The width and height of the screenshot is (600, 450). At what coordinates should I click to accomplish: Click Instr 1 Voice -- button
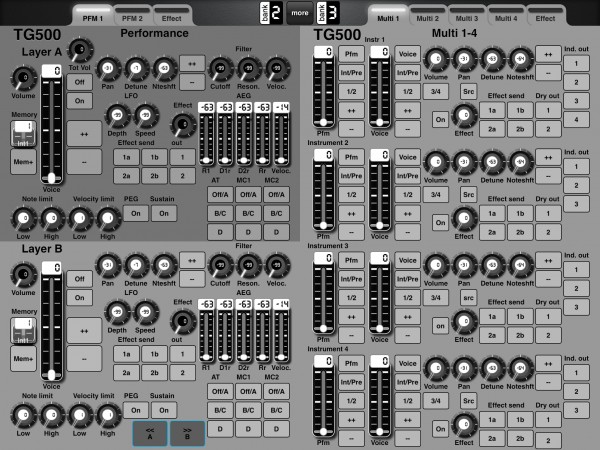point(408,129)
